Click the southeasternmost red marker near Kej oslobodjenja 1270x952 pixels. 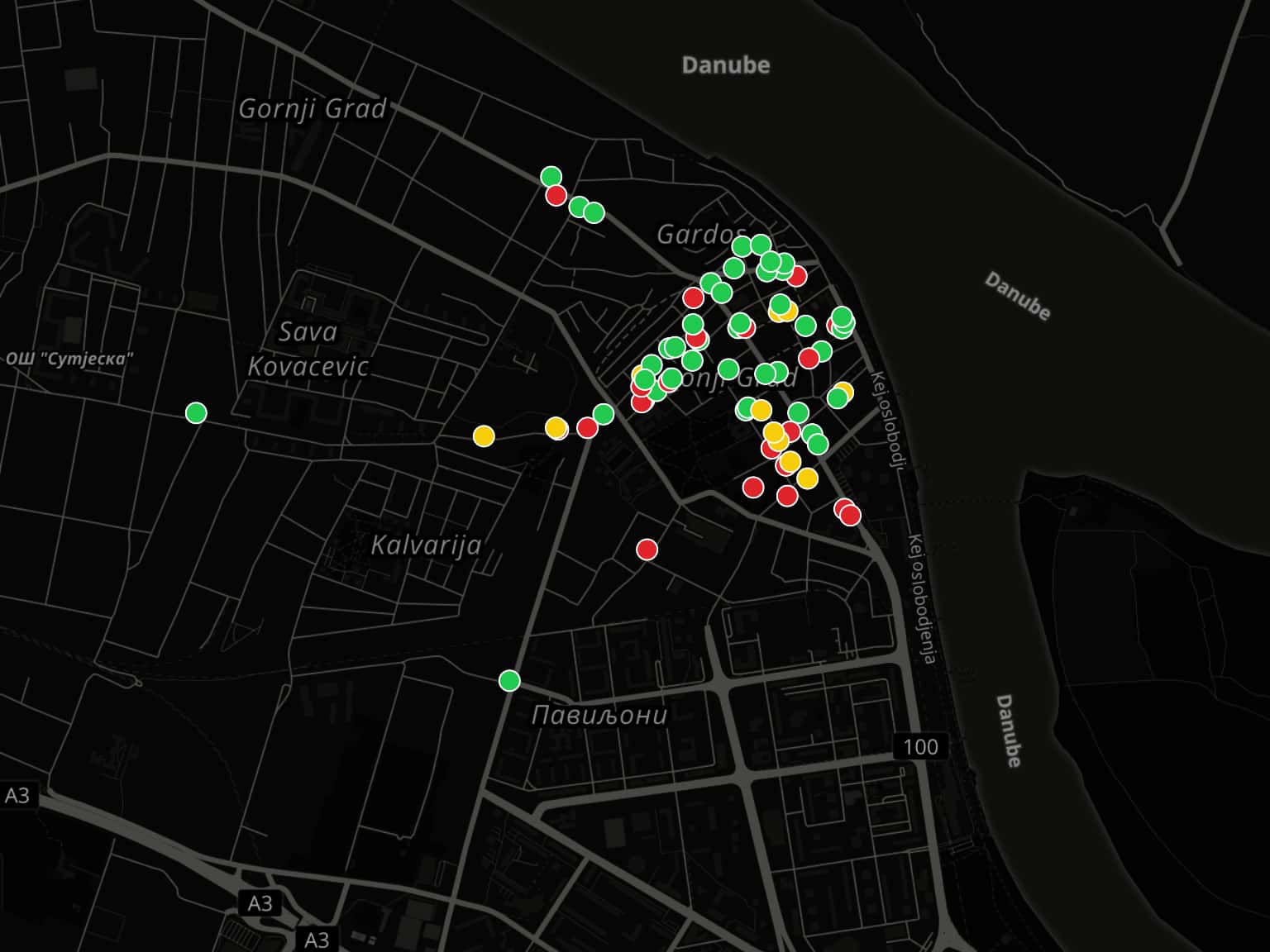(x=850, y=516)
